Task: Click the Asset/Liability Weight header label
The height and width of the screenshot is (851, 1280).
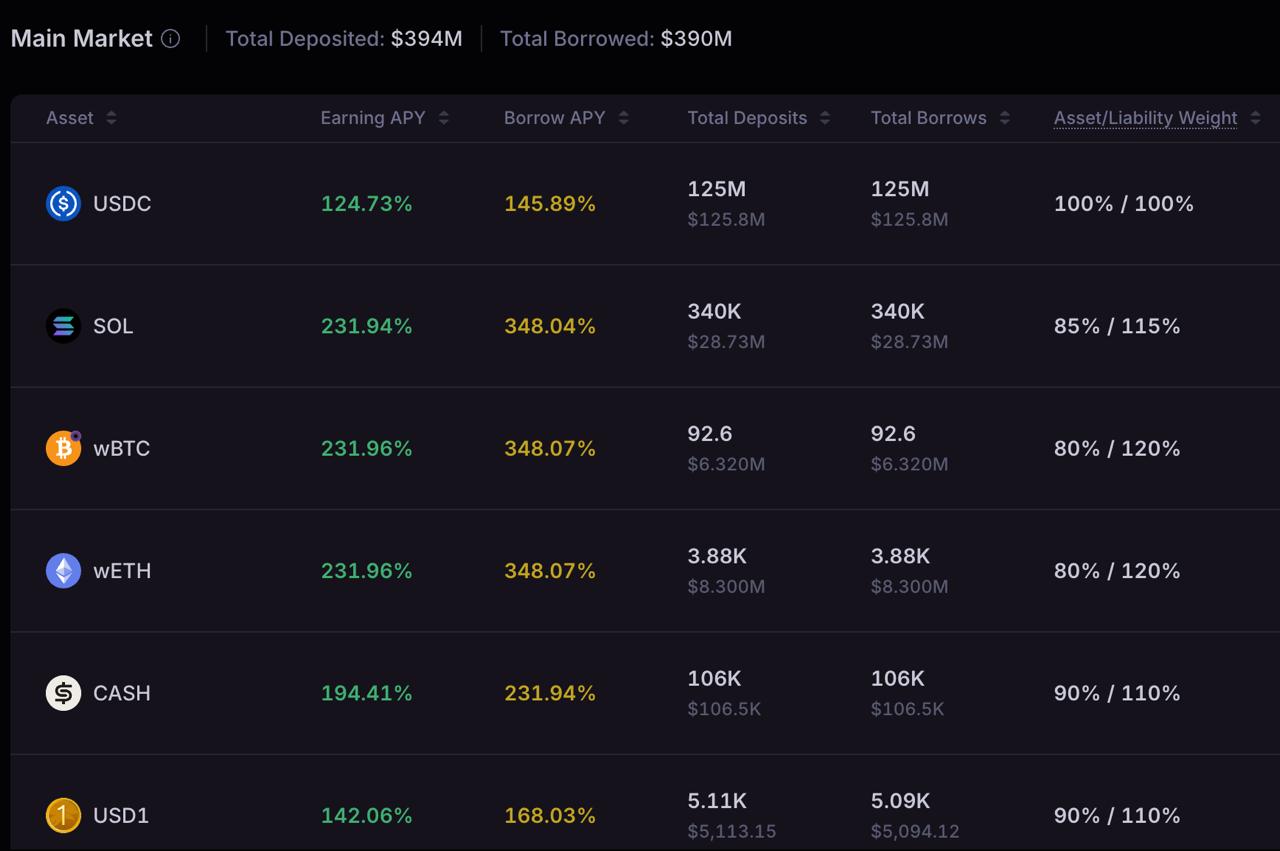Action: click(1145, 118)
